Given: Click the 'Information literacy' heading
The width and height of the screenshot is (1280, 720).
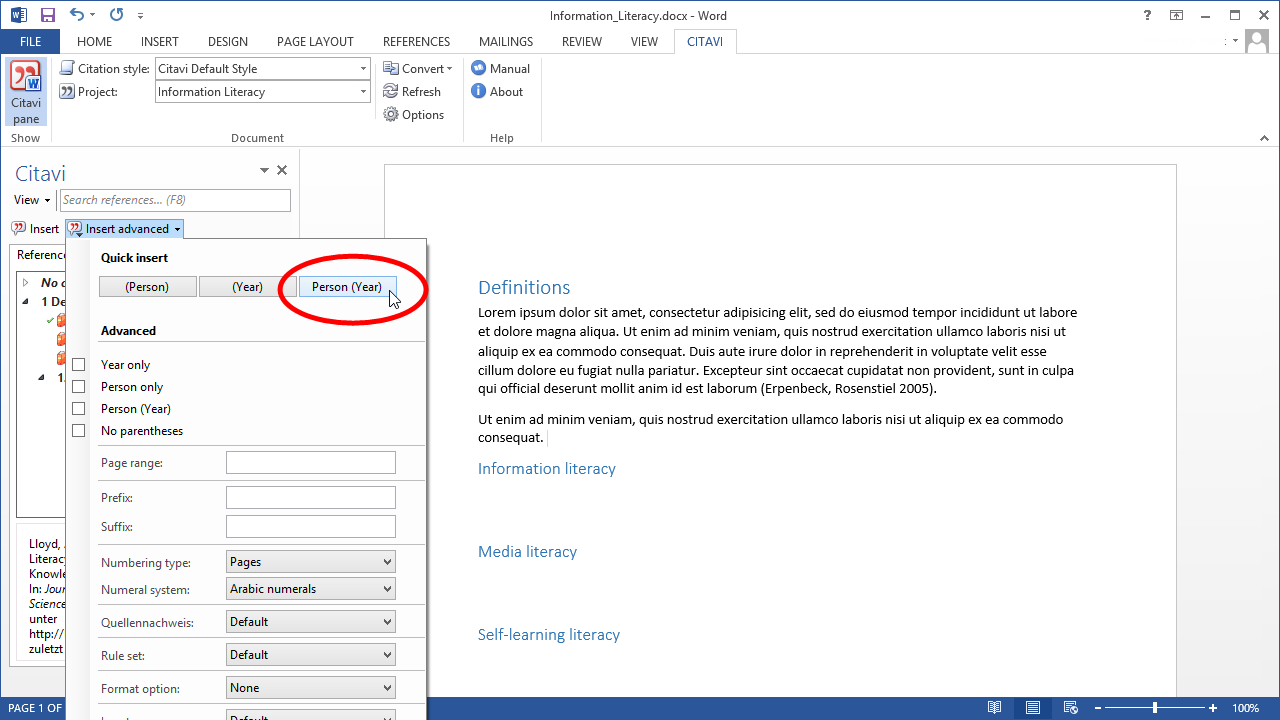Looking at the screenshot, I should coord(547,468).
